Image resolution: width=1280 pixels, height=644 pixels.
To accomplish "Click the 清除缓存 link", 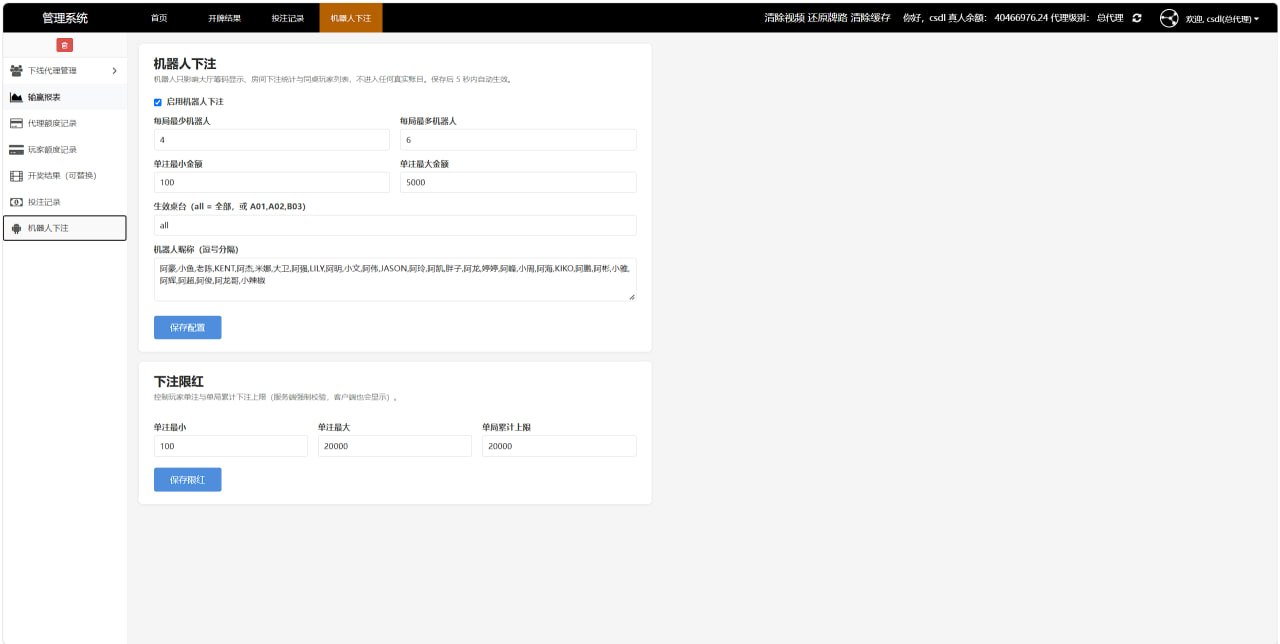I will (870, 18).
